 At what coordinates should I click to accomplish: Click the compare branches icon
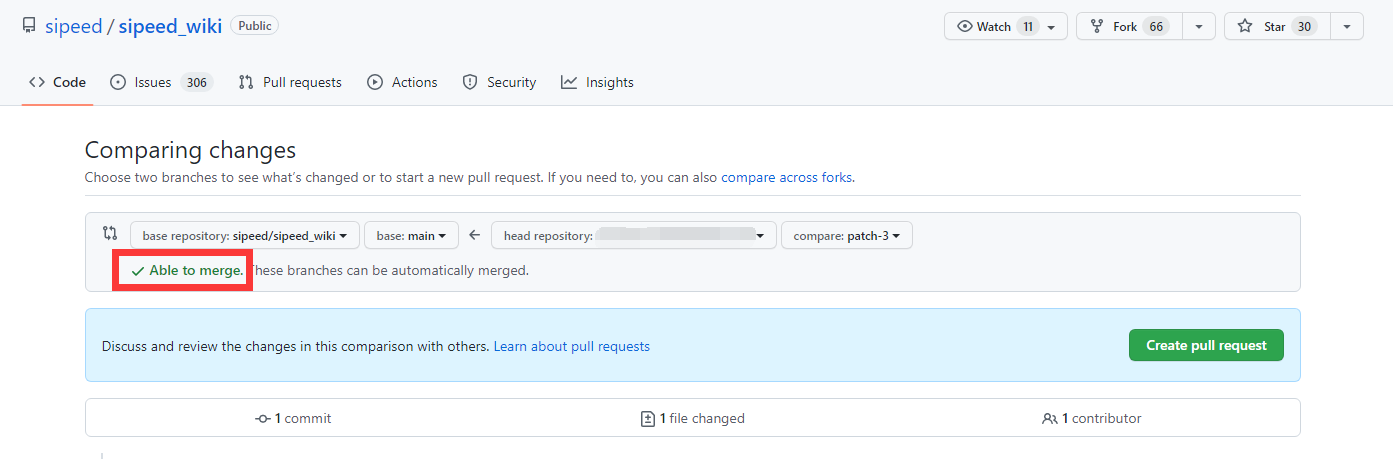110,233
